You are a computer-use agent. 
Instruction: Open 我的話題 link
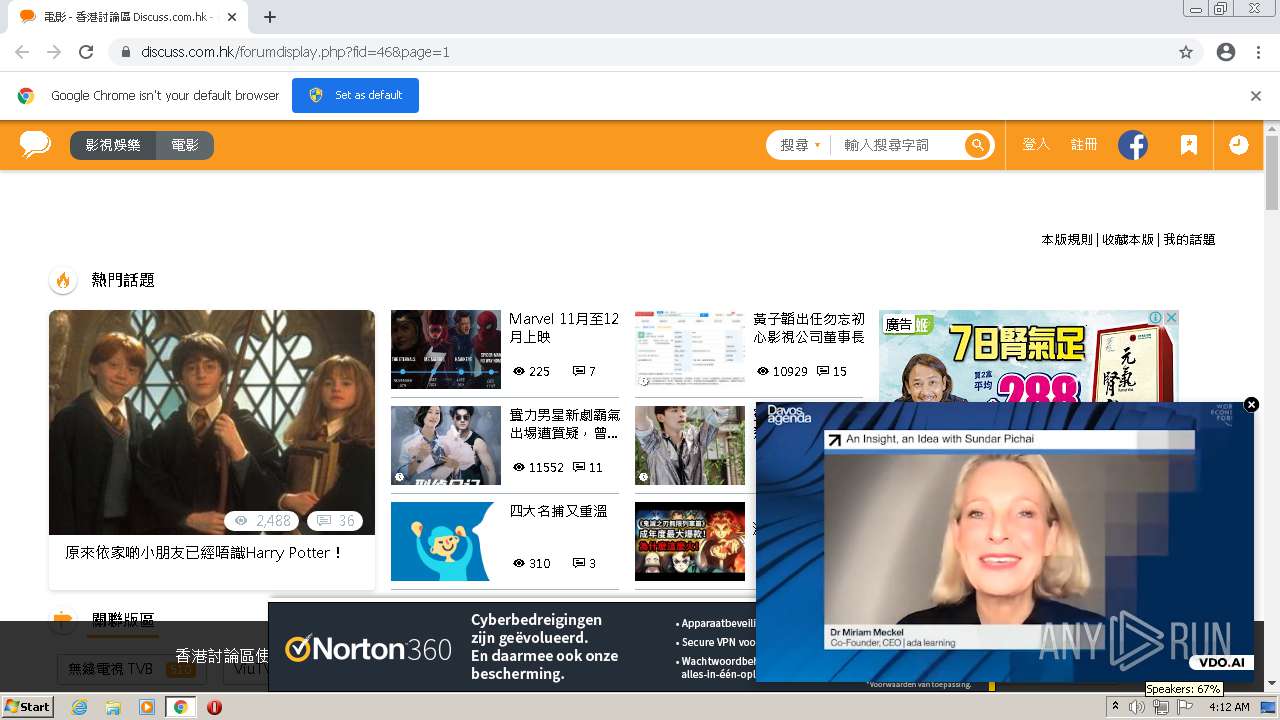[x=1189, y=240]
